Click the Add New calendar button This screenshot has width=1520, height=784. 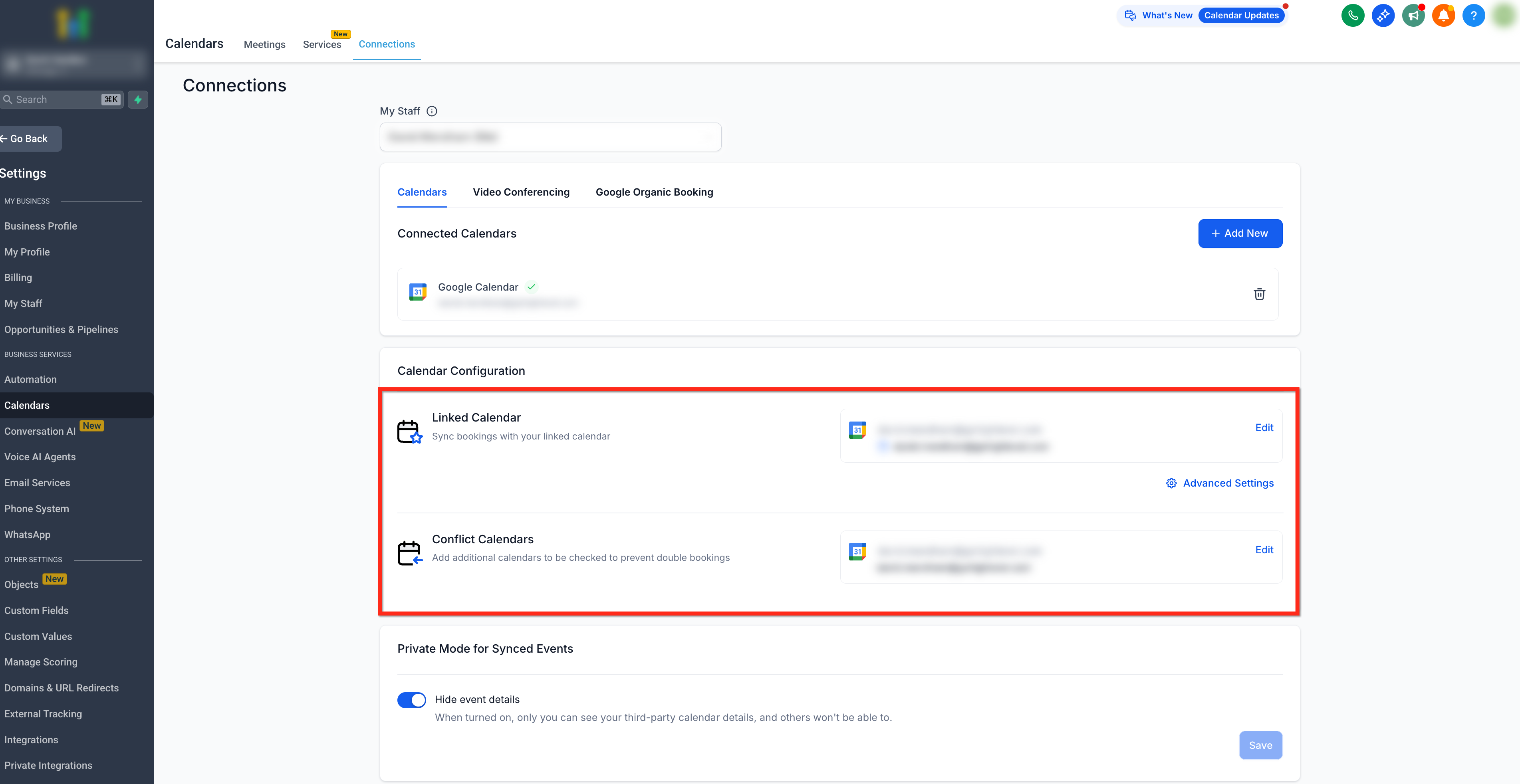(1240, 234)
